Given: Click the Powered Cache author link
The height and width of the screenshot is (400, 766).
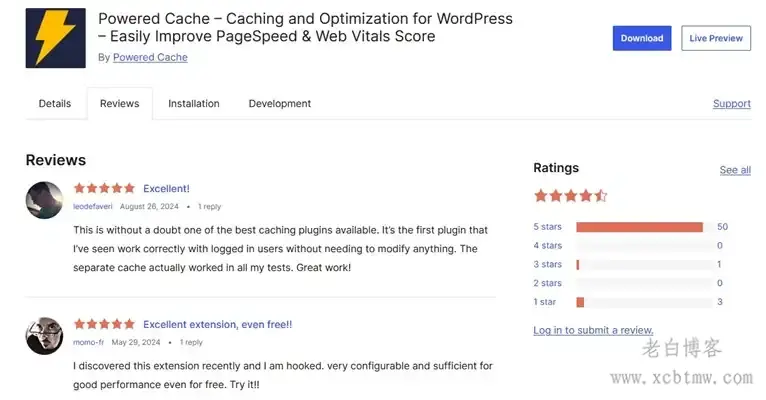Looking at the screenshot, I should pyautogui.click(x=150, y=58).
